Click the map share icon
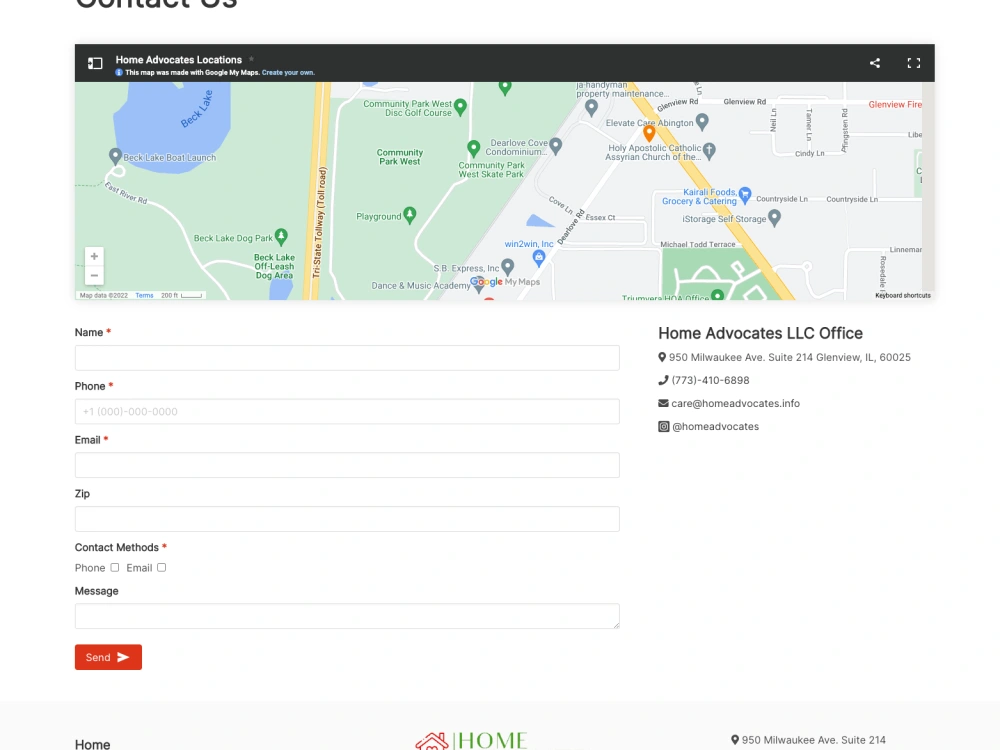The image size is (1000, 750). click(x=875, y=62)
